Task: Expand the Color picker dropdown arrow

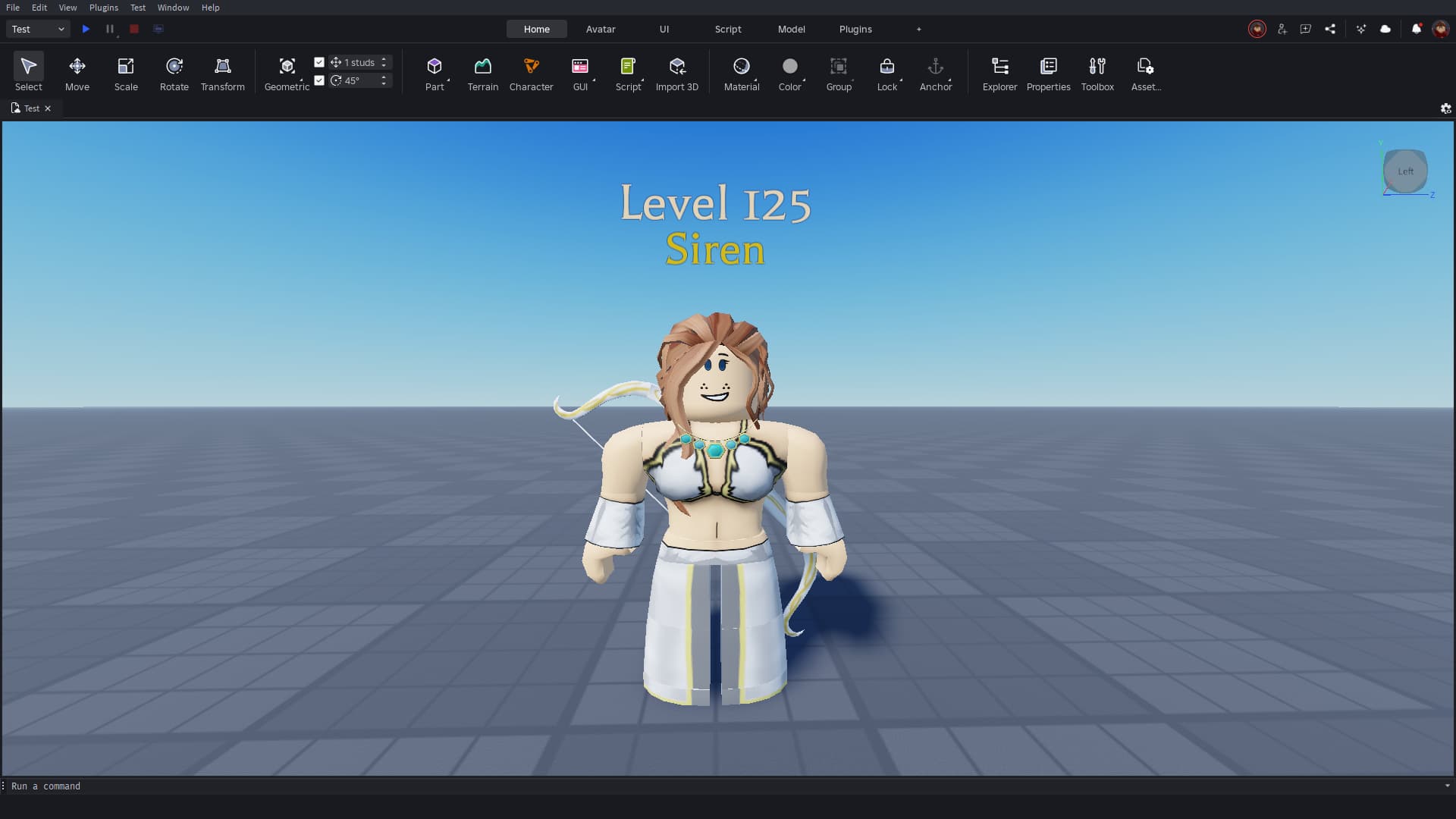Action: pyautogui.click(x=804, y=80)
